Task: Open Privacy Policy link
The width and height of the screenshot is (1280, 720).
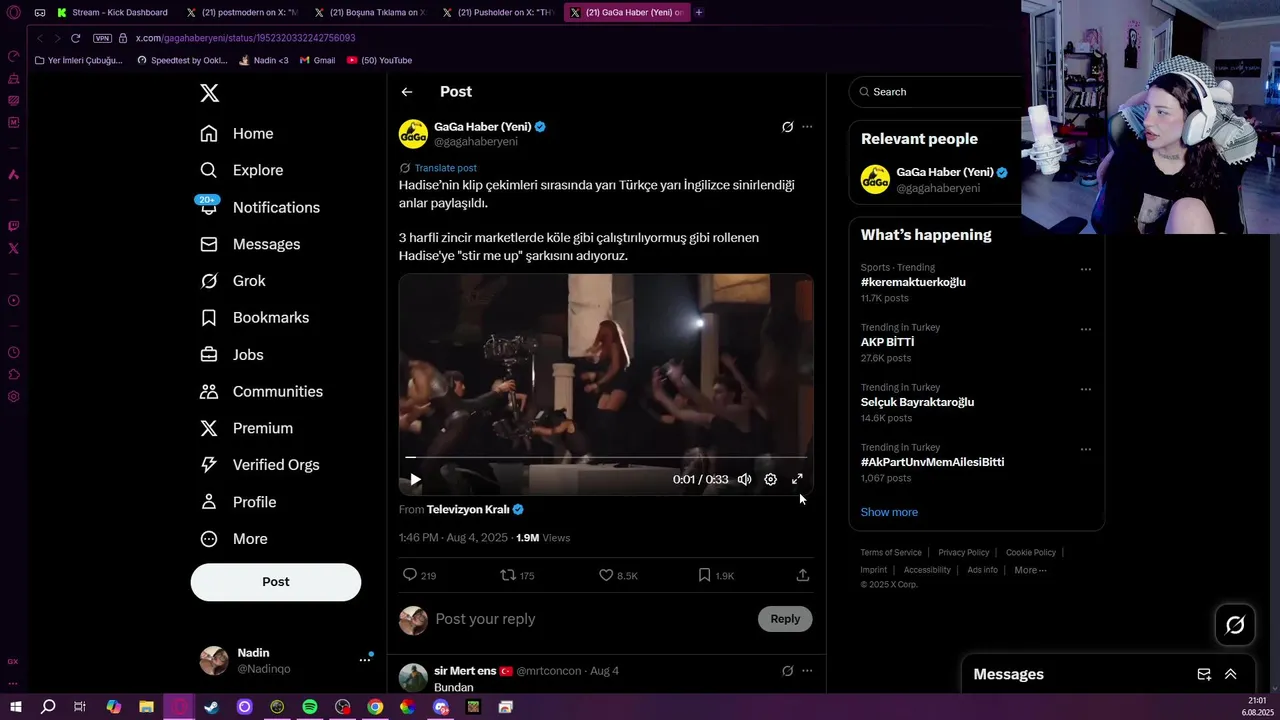Action: click(x=963, y=552)
